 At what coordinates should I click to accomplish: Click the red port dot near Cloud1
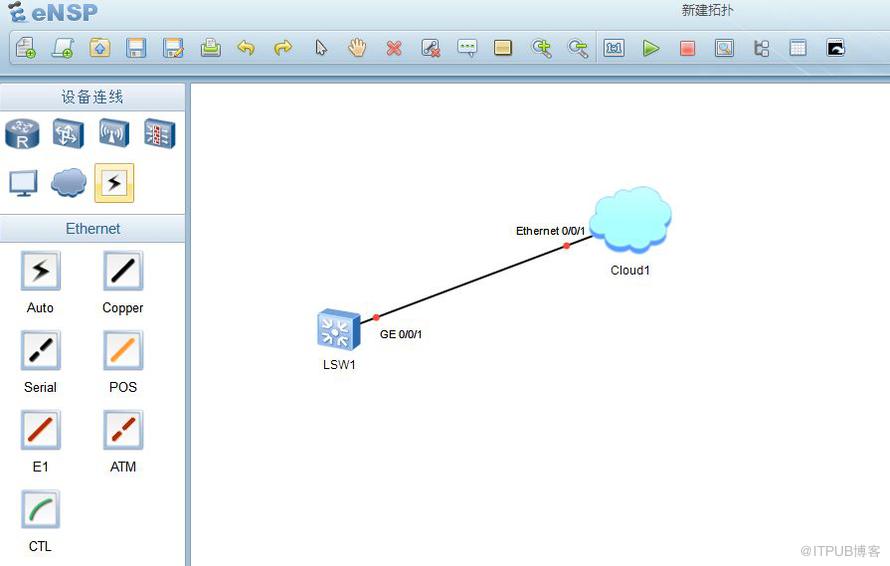pos(566,246)
